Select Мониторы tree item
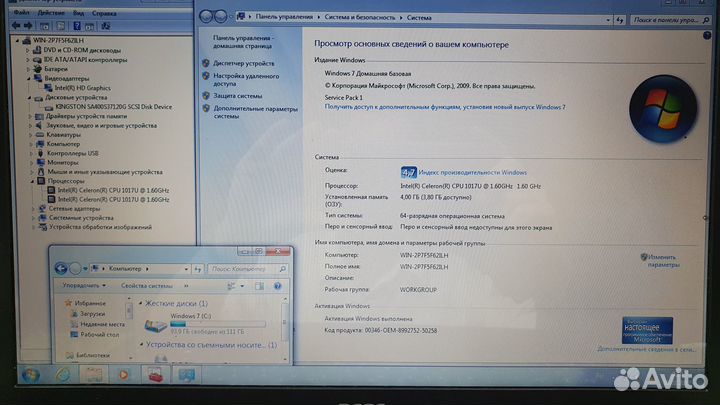720x405 pixels. coord(62,162)
